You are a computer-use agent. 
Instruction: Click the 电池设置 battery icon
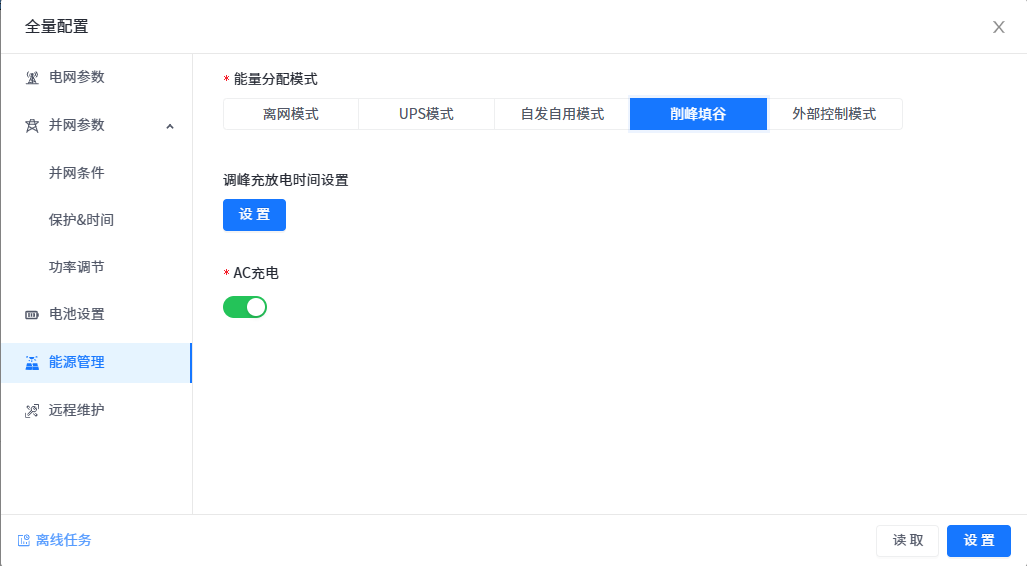pos(32,315)
